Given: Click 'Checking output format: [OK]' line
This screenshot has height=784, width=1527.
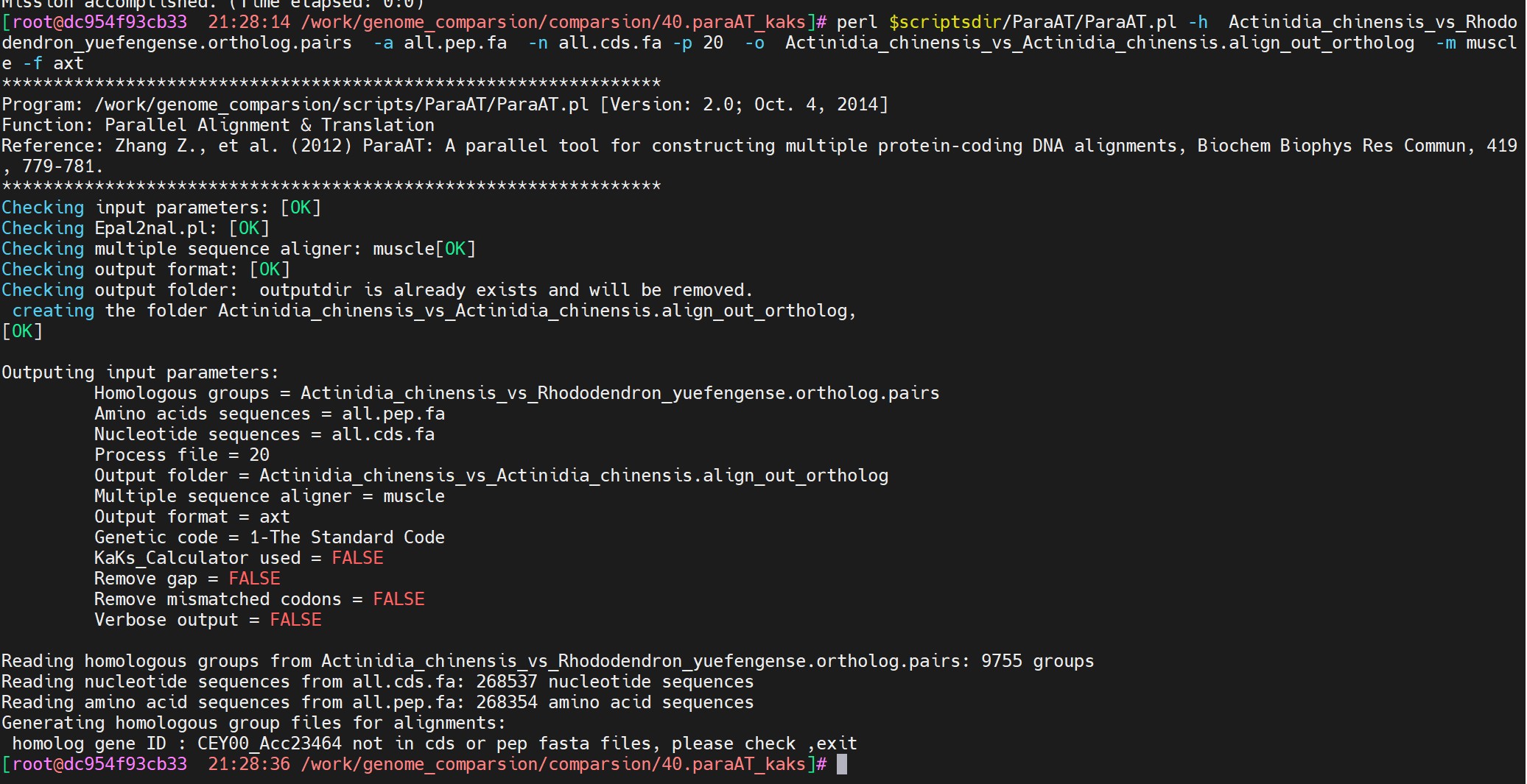Looking at the screenshot, I should [146, 269].
